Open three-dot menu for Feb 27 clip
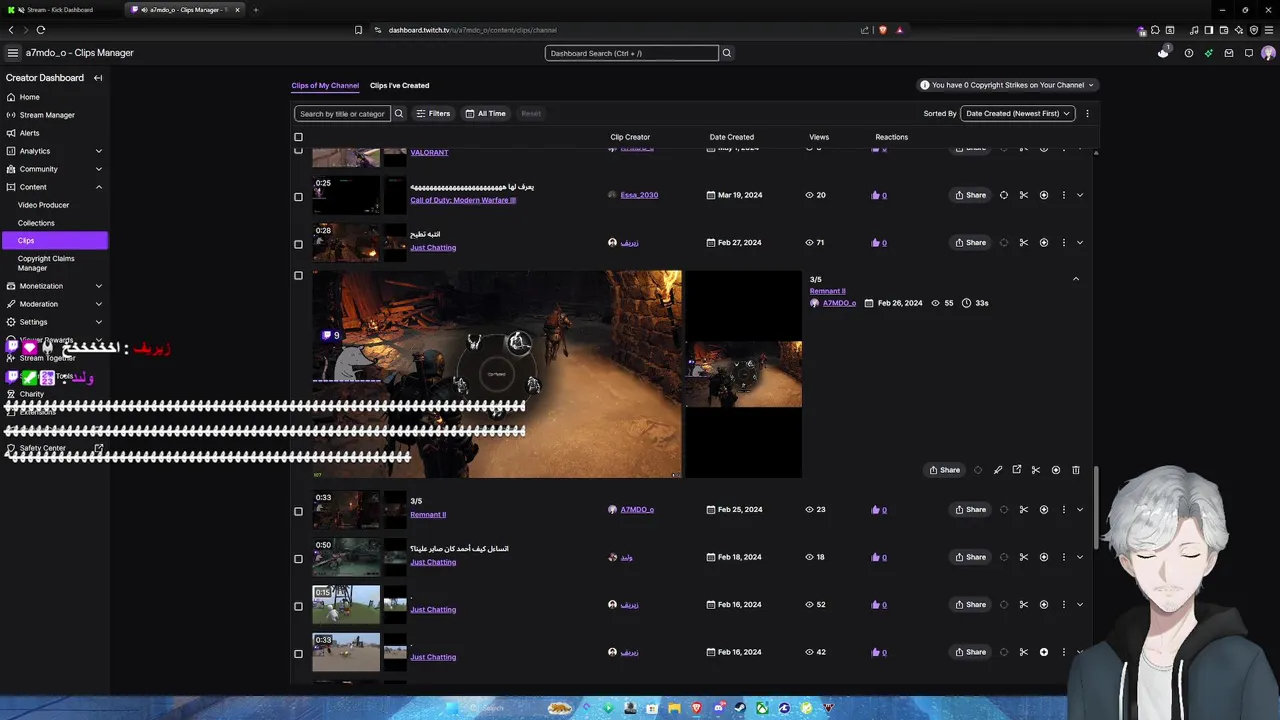The image size is (1280, 720). (x=1064, y=243)
